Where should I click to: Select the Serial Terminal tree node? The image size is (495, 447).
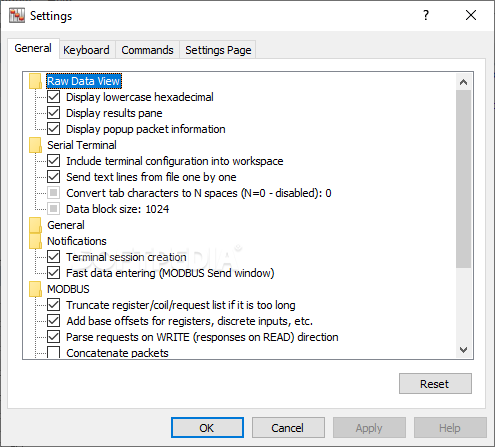[82, 145]
